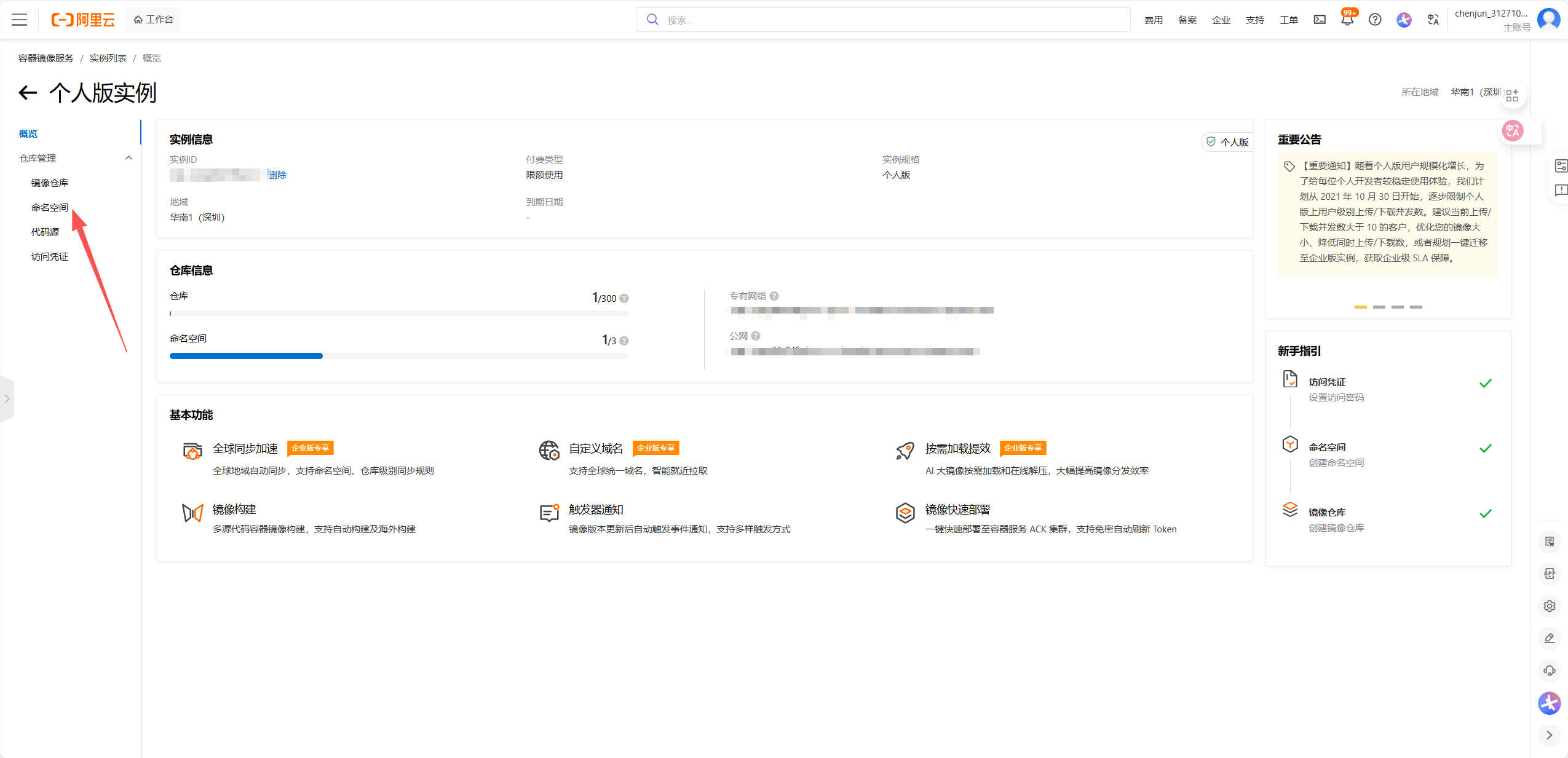Click the settings gear in right sidebar

pos(1549,606)
